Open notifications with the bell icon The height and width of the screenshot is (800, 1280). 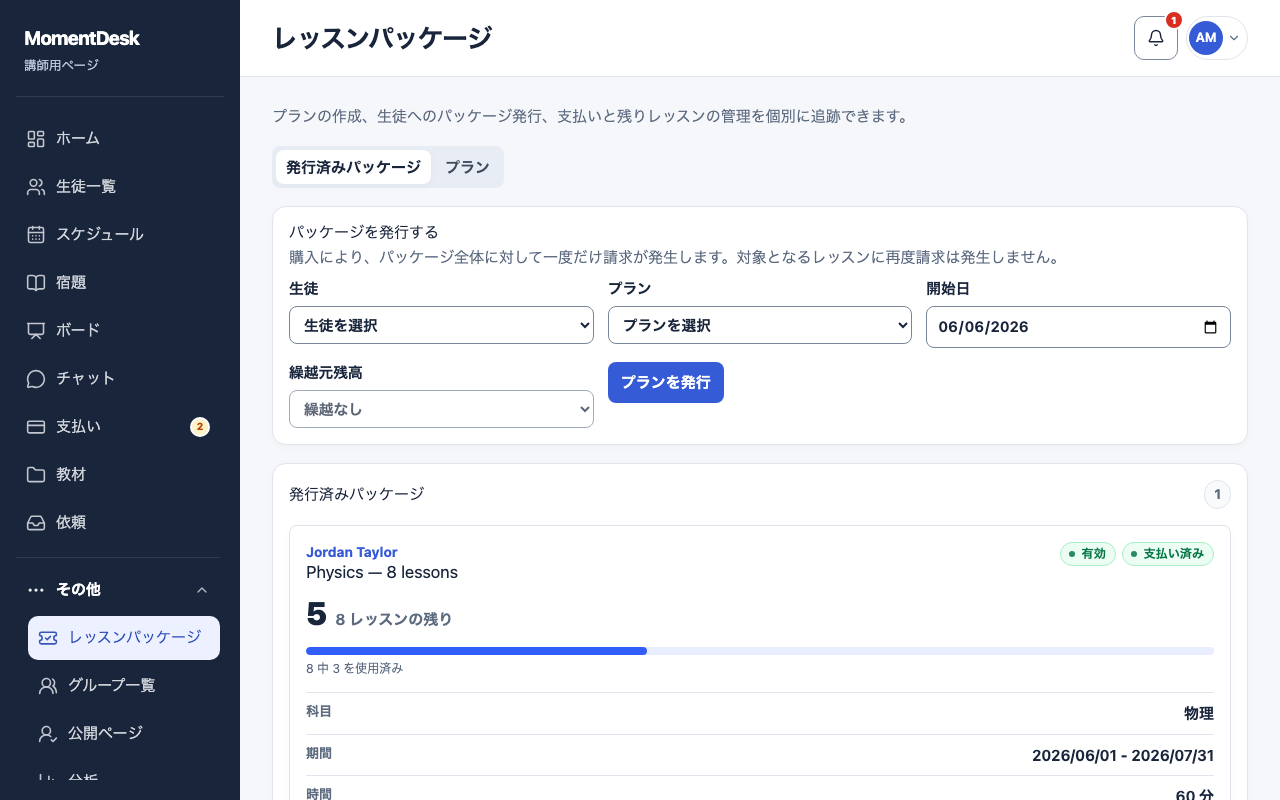tap(1156, 38)
